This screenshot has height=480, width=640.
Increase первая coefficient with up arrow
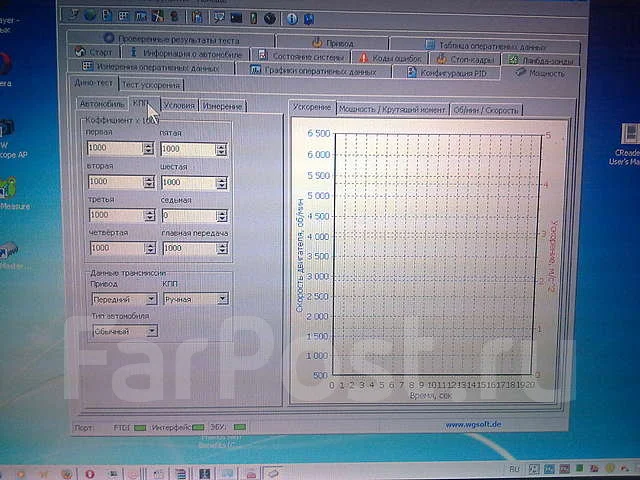coord(149,145)
